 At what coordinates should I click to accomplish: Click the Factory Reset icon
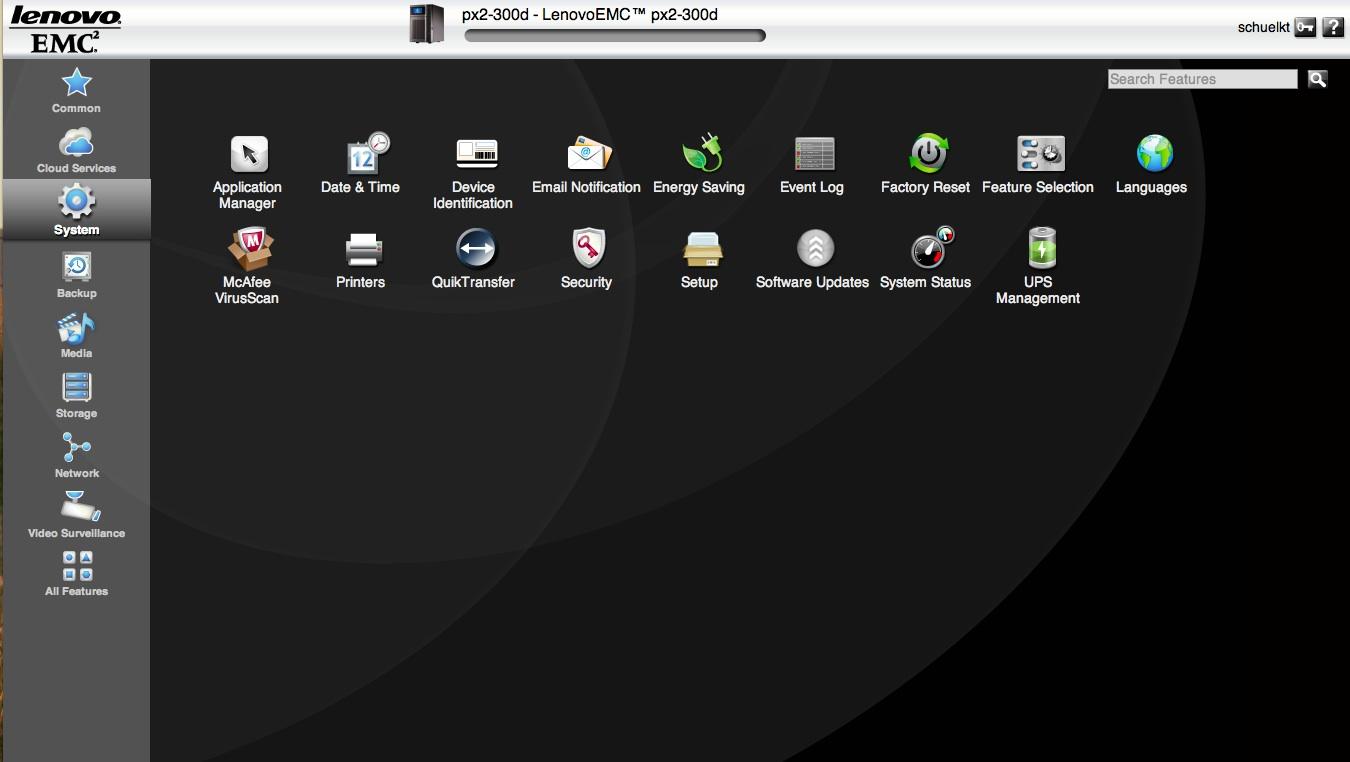926,155
